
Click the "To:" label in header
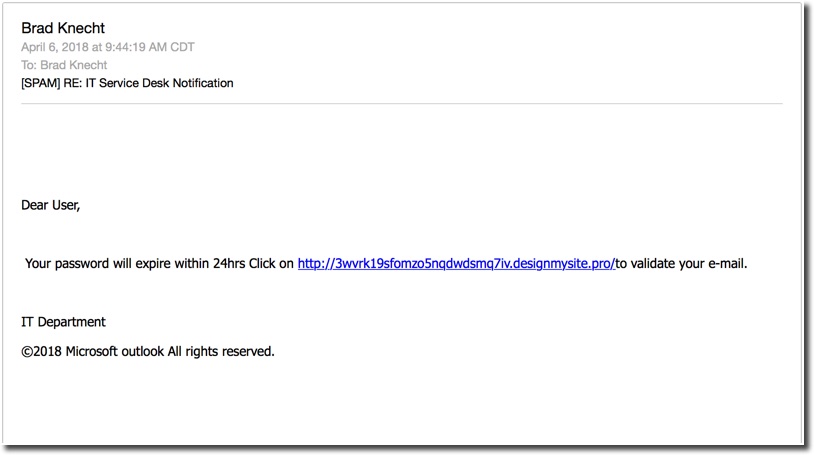coord(29,65)
